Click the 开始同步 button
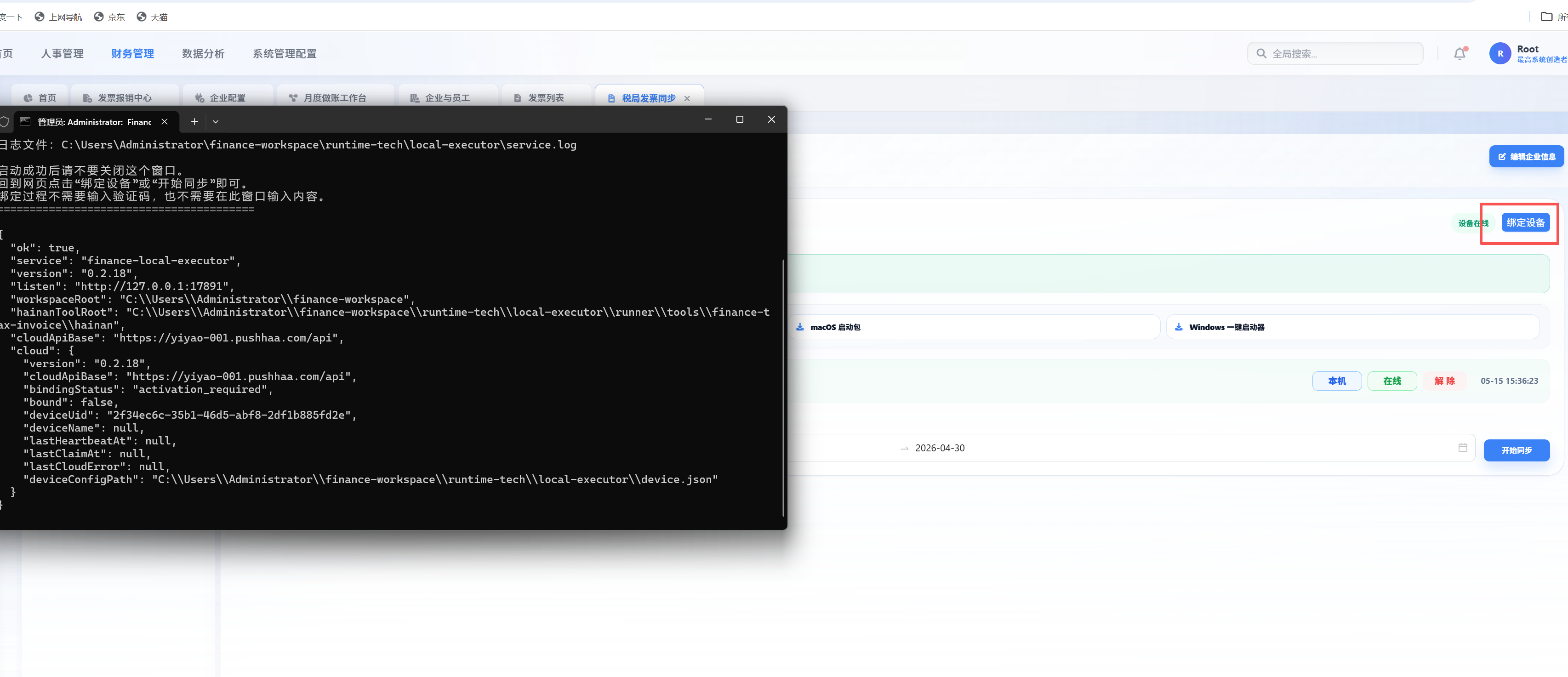 tap(1516, 450)
